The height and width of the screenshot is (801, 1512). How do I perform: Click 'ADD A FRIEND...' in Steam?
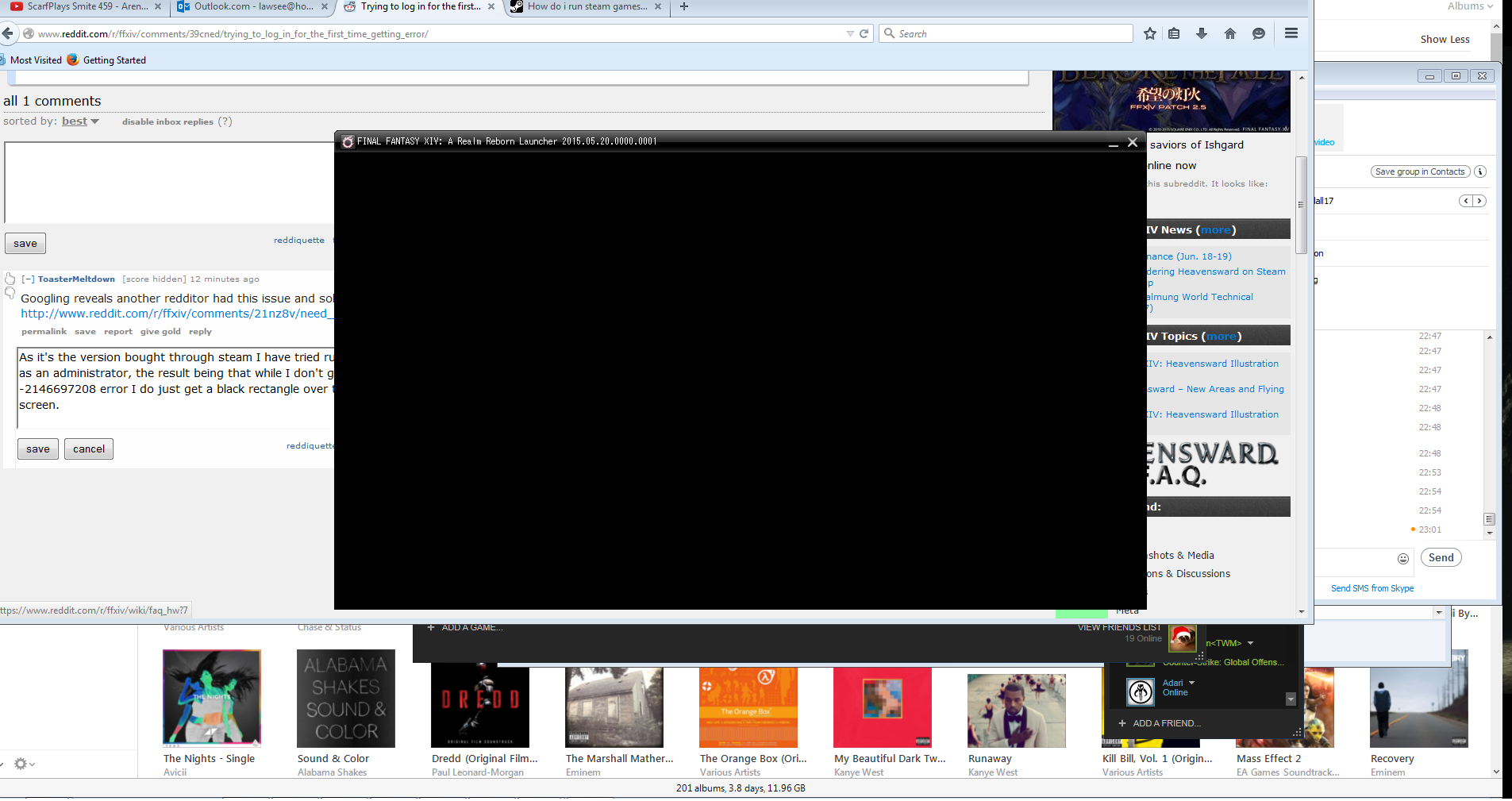pyautogui.click(x=1160, y=723)
